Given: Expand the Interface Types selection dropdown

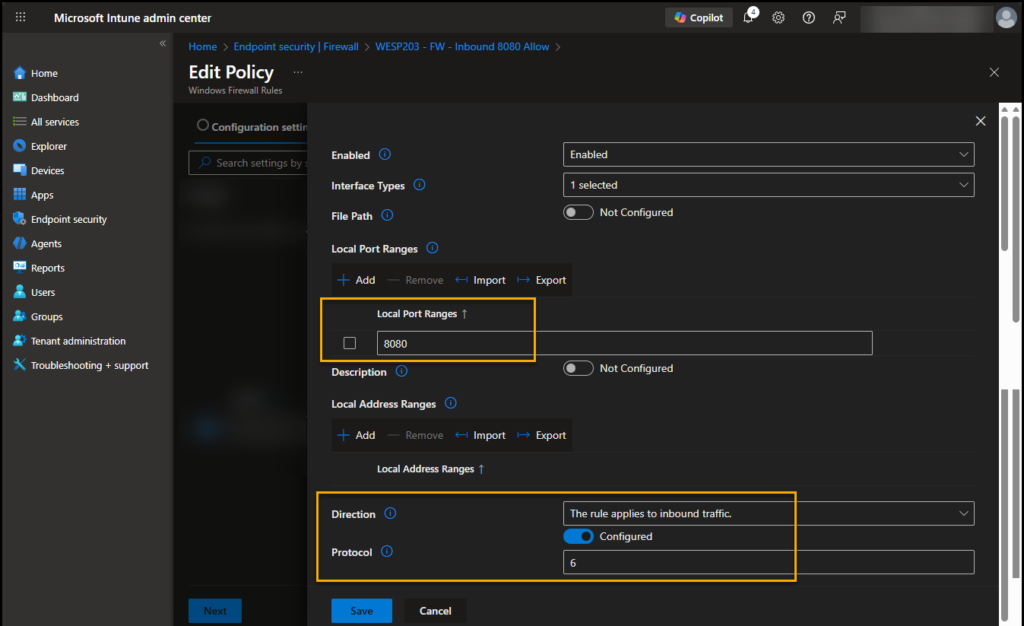Looking at the screenshot, I should 768,184.
